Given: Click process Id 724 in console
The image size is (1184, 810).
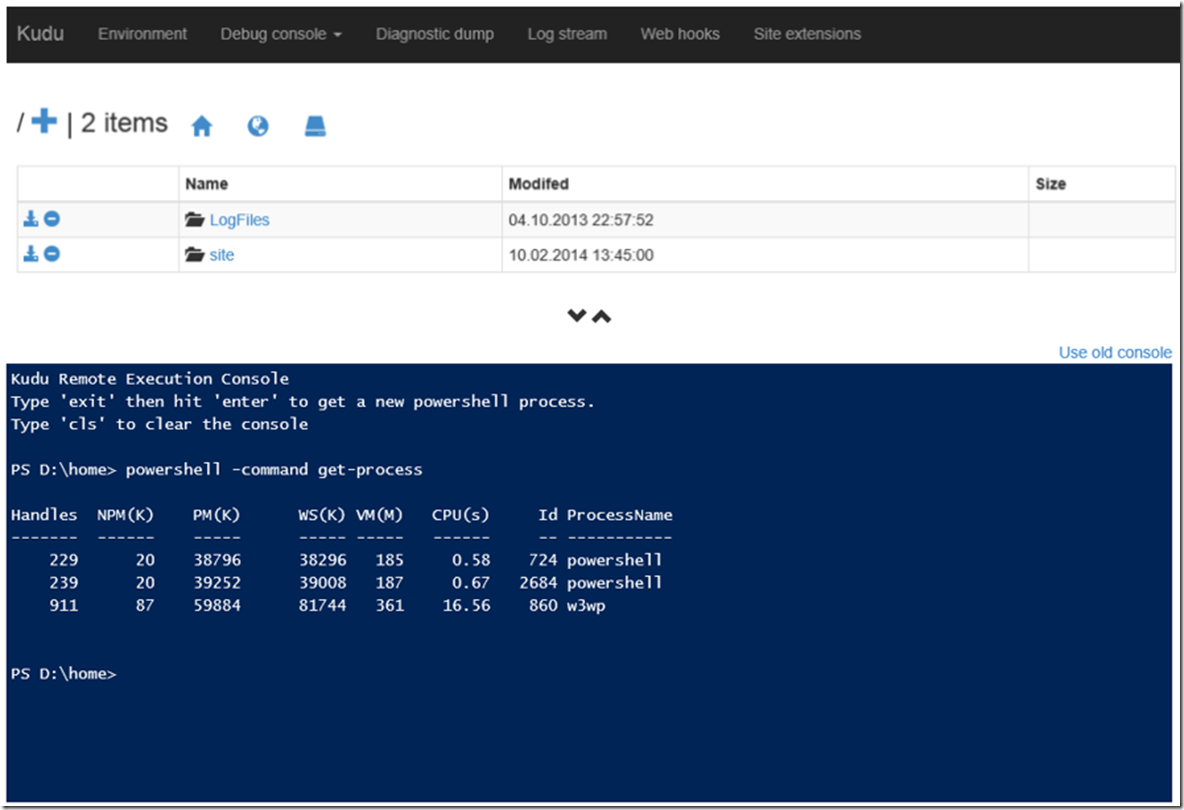Looking at the screenshot, I should 543,560.
